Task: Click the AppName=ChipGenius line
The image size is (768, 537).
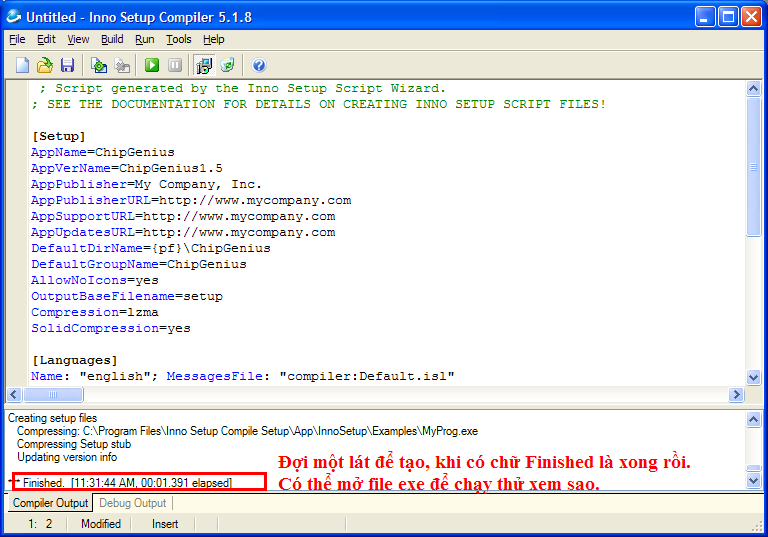Action: click(x=103, y=152)
